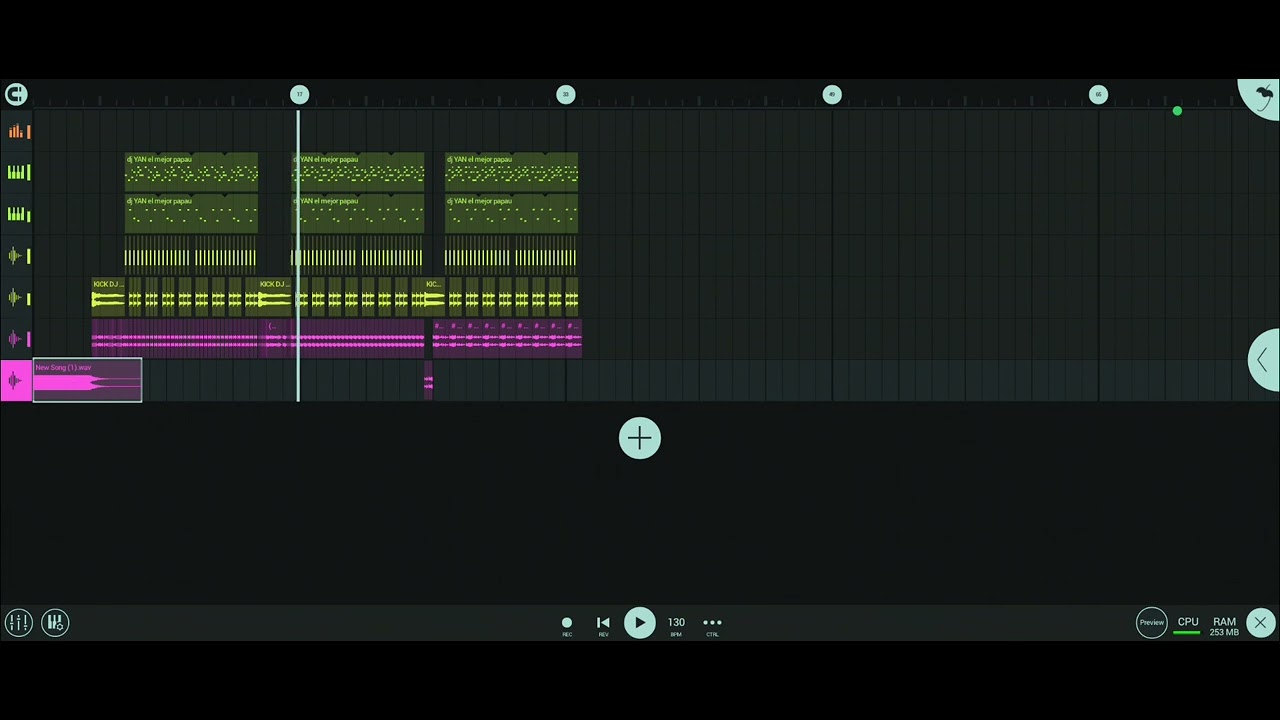Open the mixer sliders icon
Viewport: 1280px width, 720px height.
[x=18, y=622]
